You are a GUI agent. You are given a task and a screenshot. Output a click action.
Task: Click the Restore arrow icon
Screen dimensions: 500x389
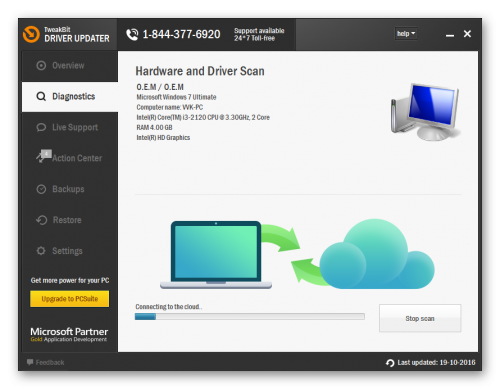[x=42, y=220]
